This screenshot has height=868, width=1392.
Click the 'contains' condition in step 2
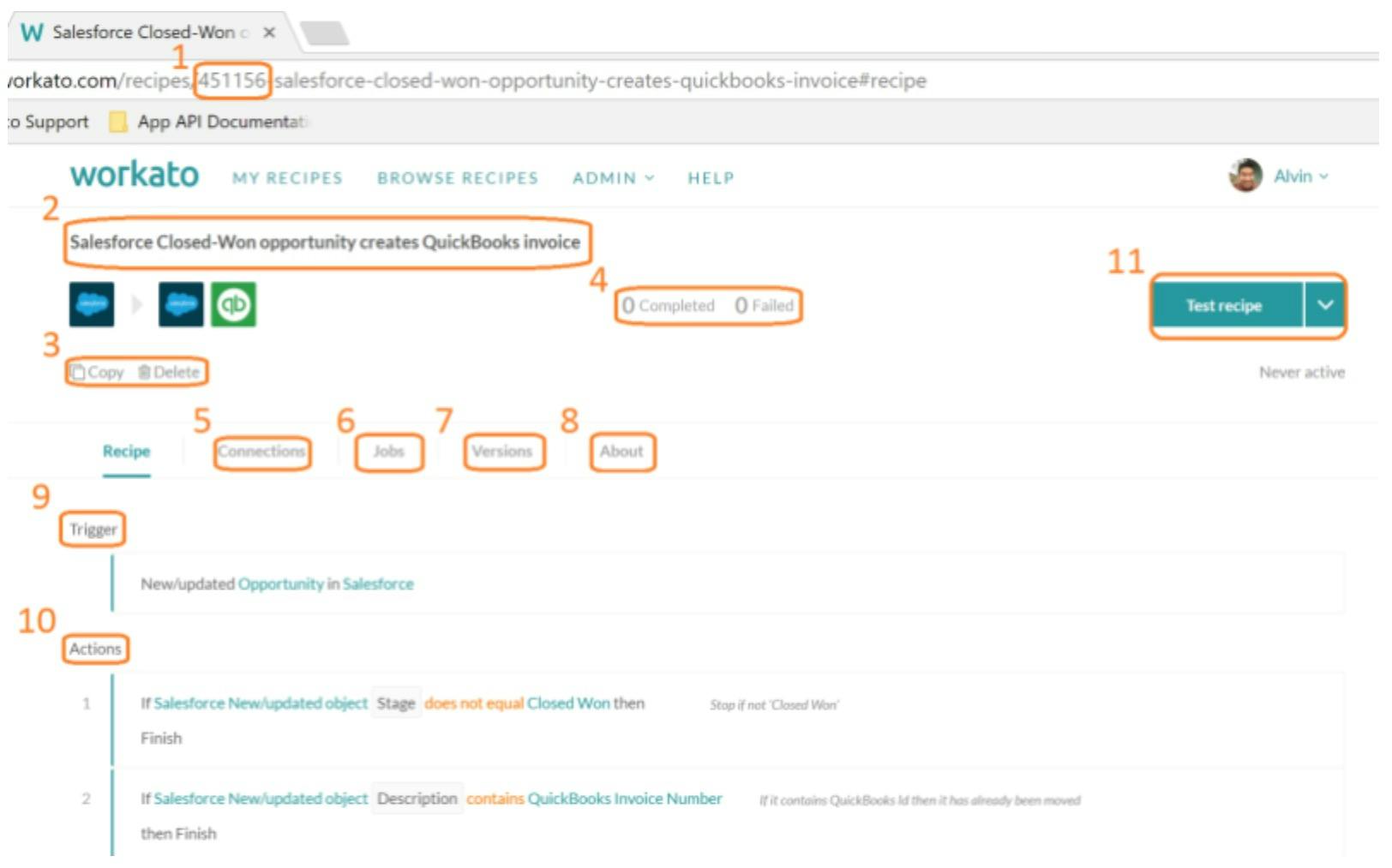pos(495,799)
